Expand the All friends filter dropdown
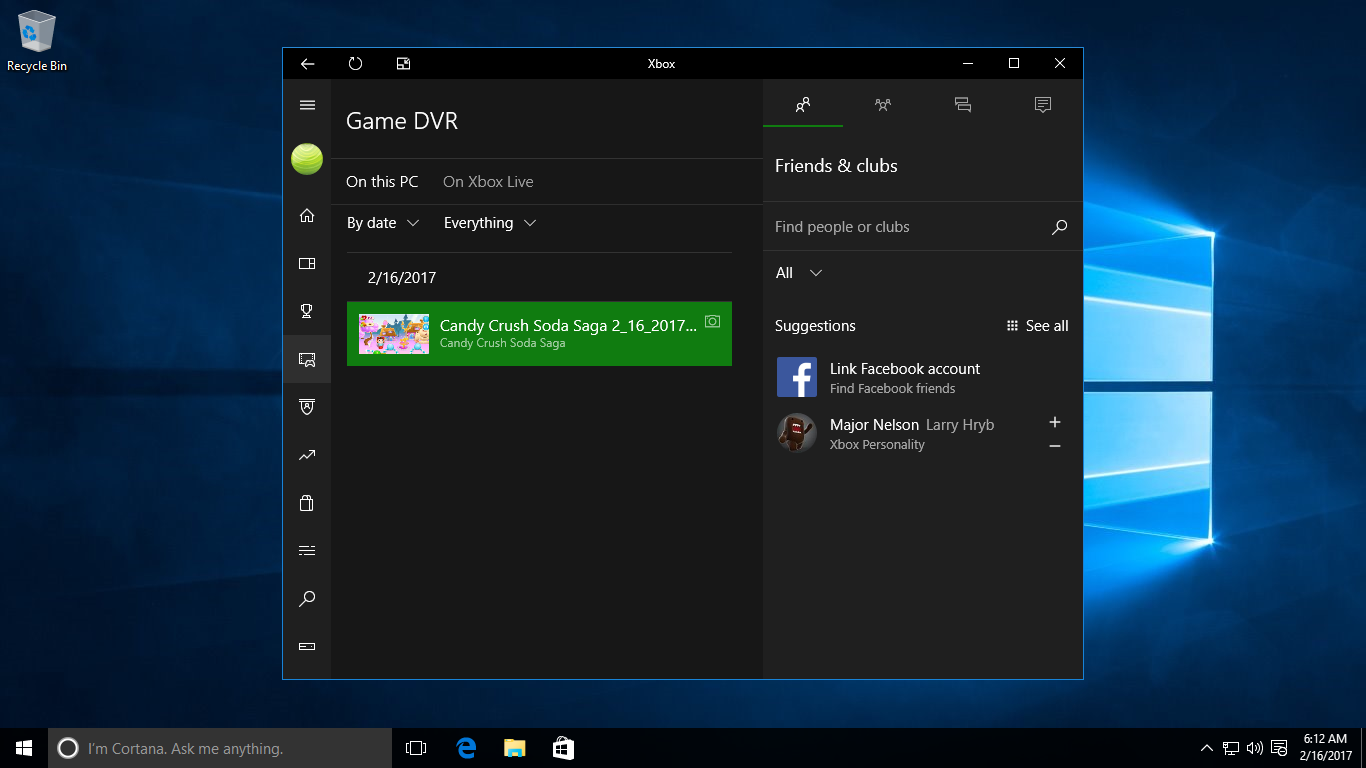Screen dimensions: 1366x768 pyautogui.click(x=799, y=273)
